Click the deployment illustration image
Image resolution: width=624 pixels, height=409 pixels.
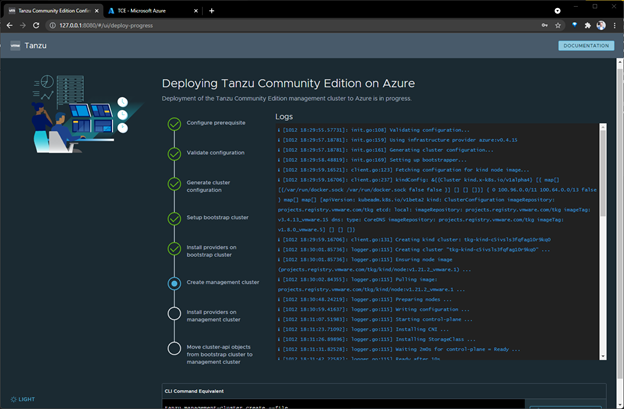(x=88, y=115)
